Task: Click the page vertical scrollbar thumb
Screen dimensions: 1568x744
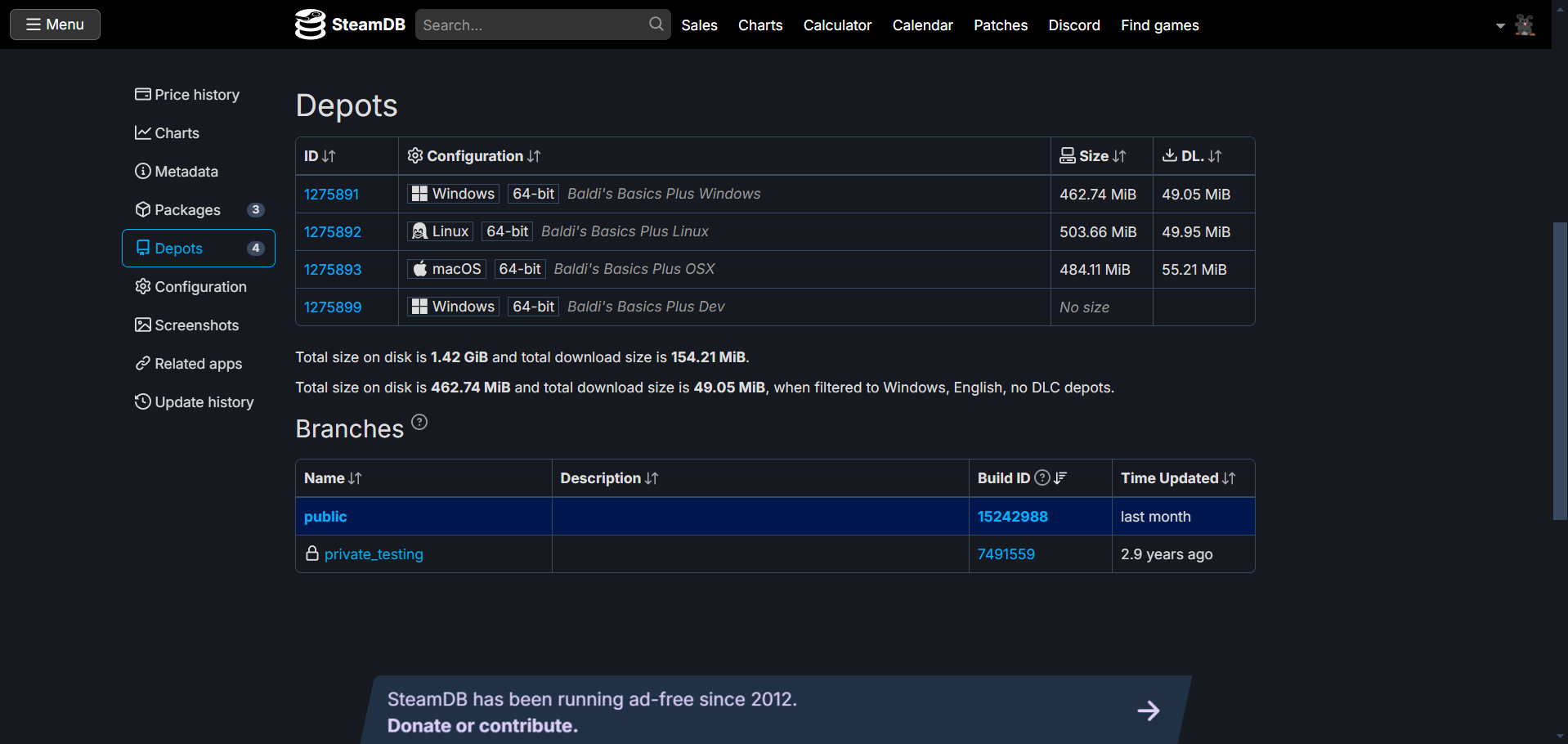Action: point(1560,370)
